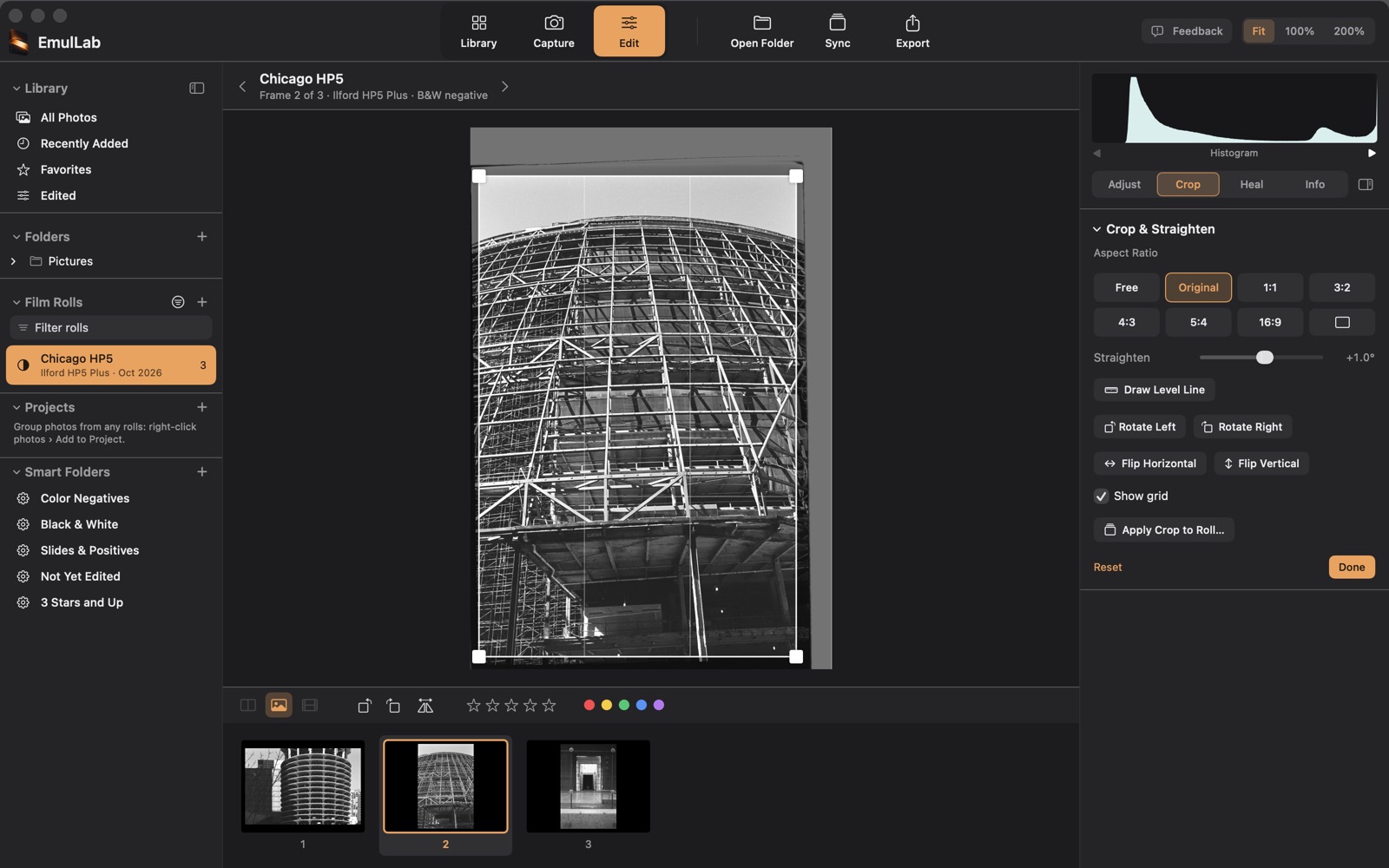Go to the previous frame arrow
The width and height of the screenshot is (1389, 868).
tap(242, 86)
